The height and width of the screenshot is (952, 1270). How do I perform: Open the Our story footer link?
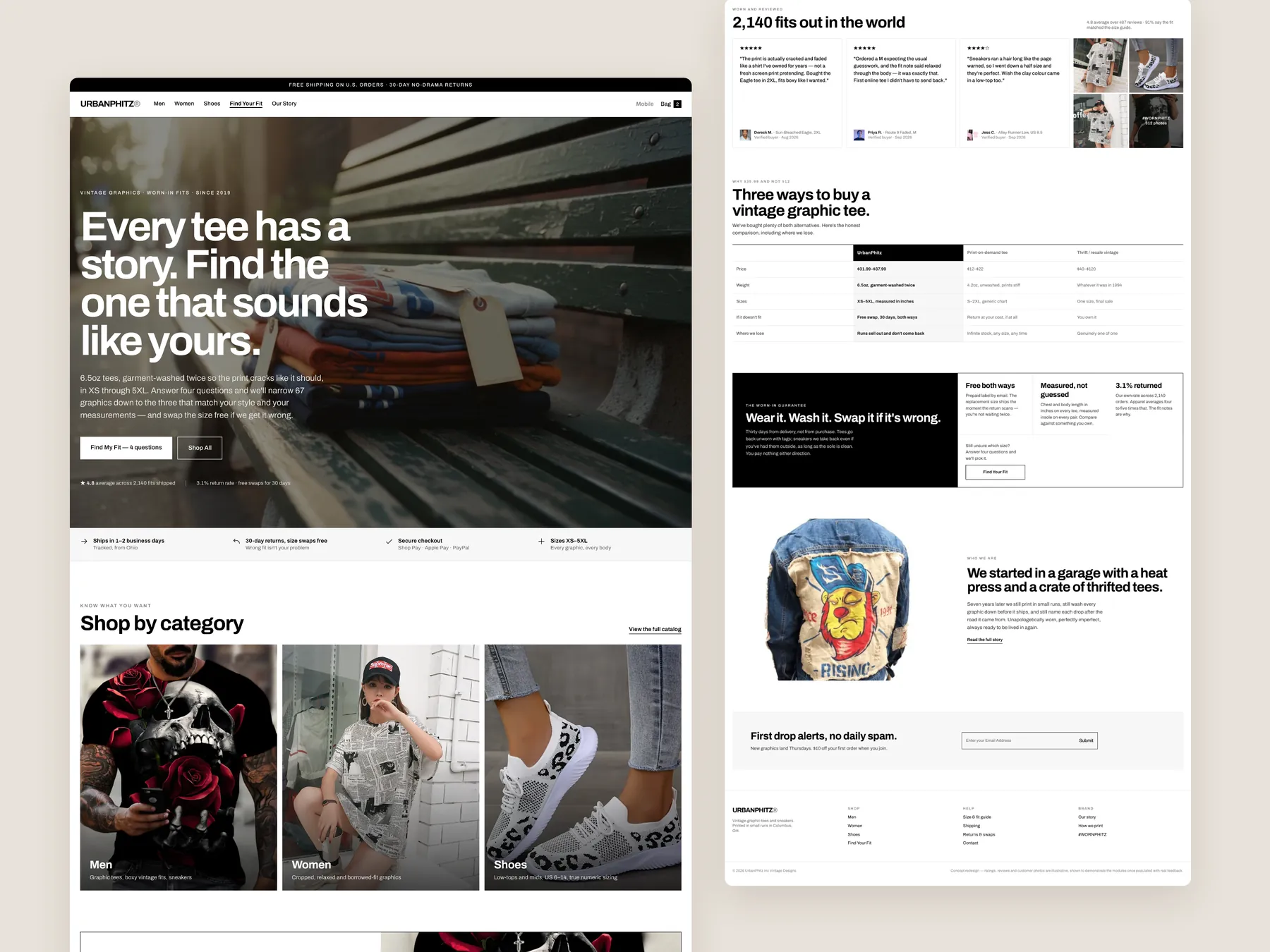[1087, 817]
